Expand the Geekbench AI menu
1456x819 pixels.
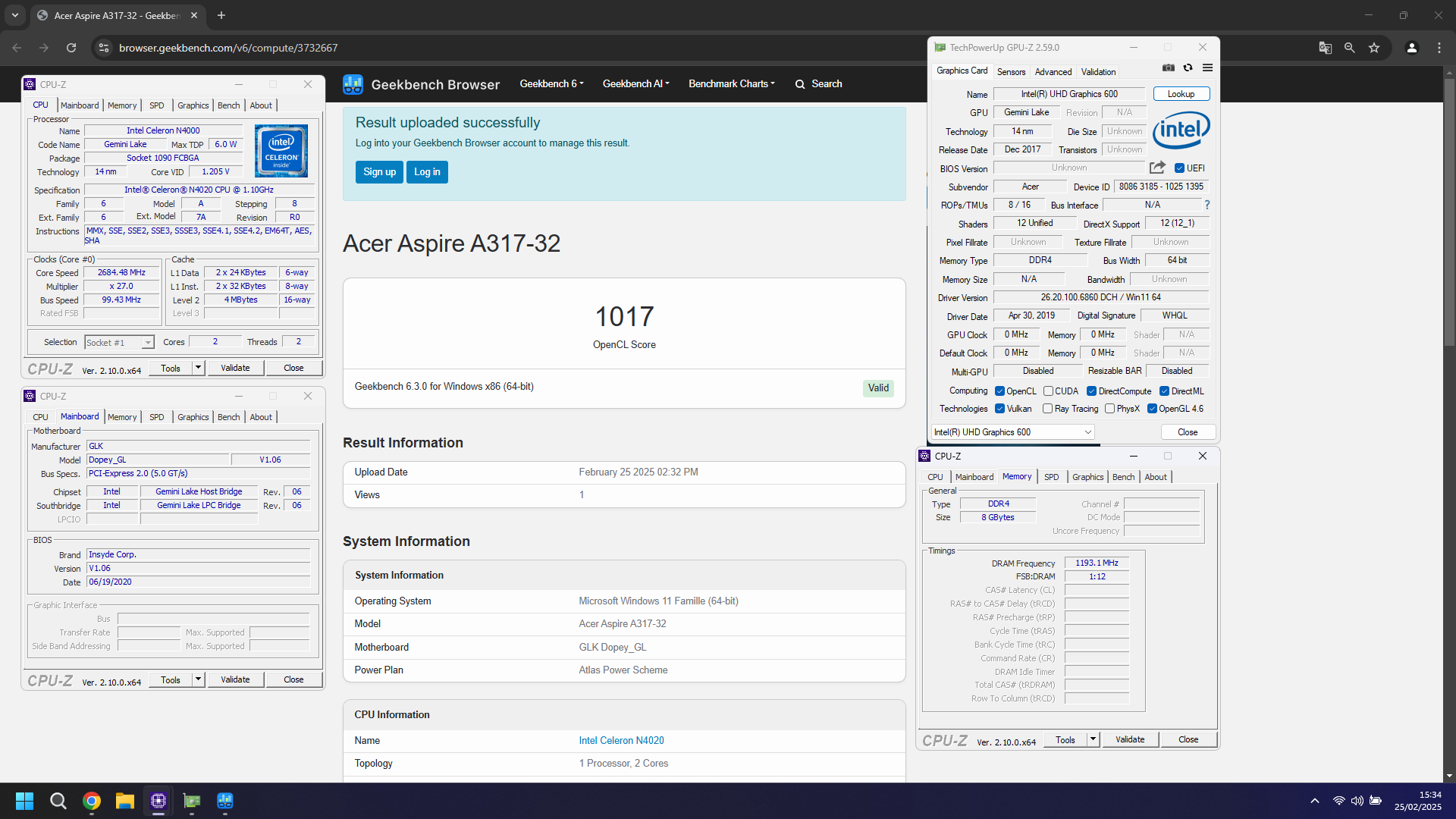[635, 84]
